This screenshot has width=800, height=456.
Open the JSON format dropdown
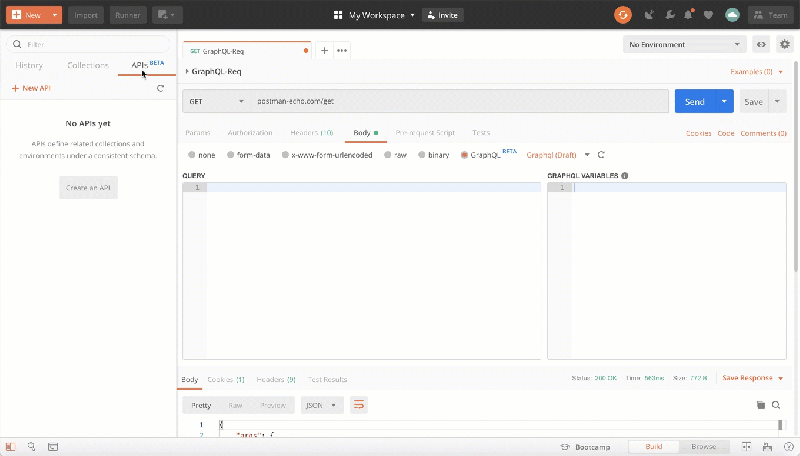(x=322, y=405)
